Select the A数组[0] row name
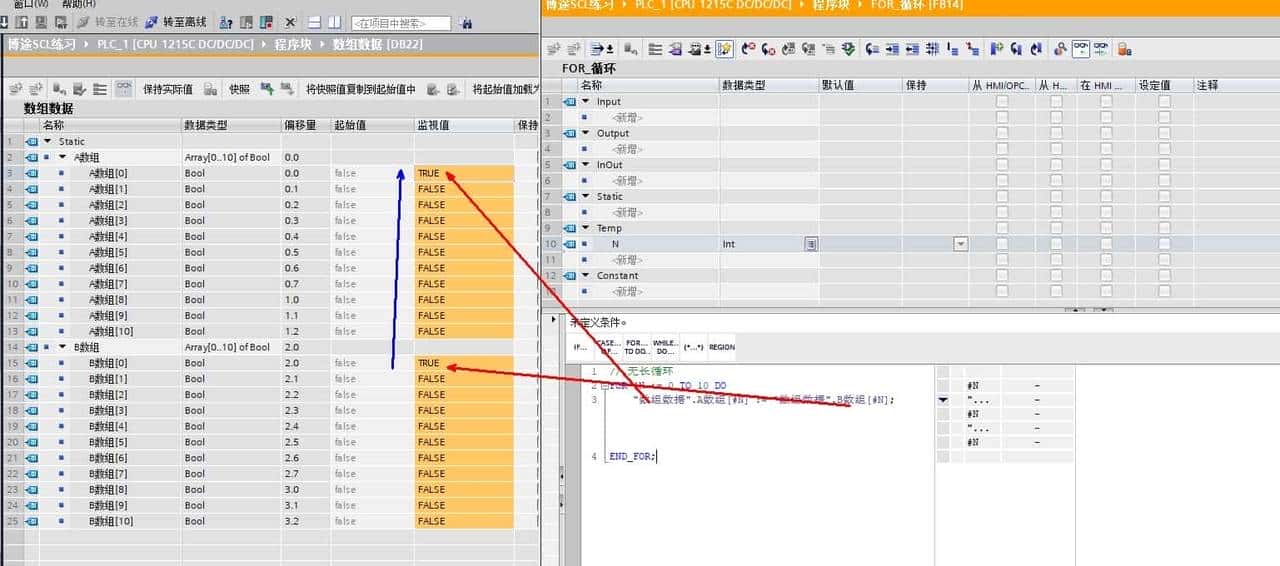1280x566 pixels. (x=108, y=174)
